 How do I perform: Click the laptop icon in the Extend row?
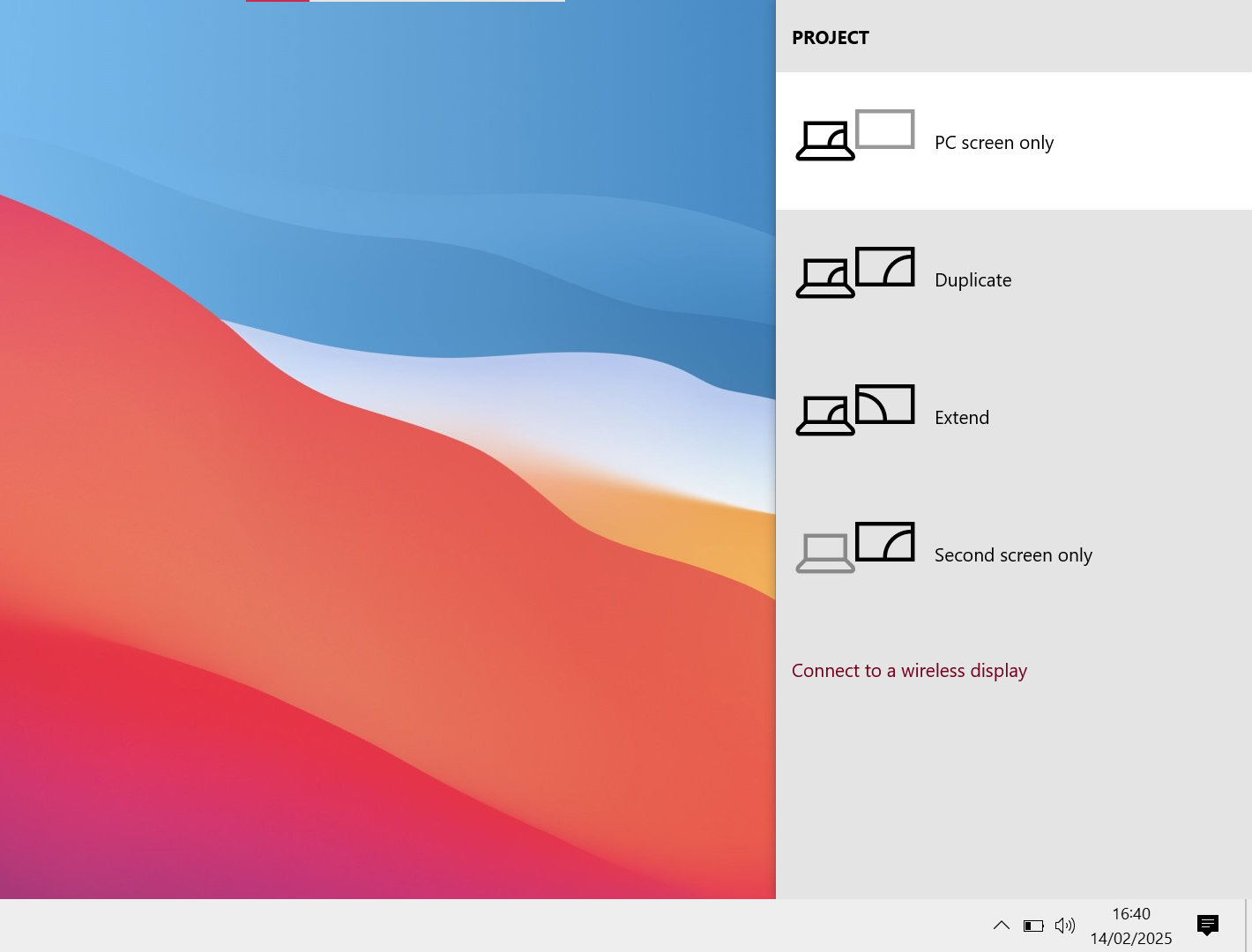825,416
